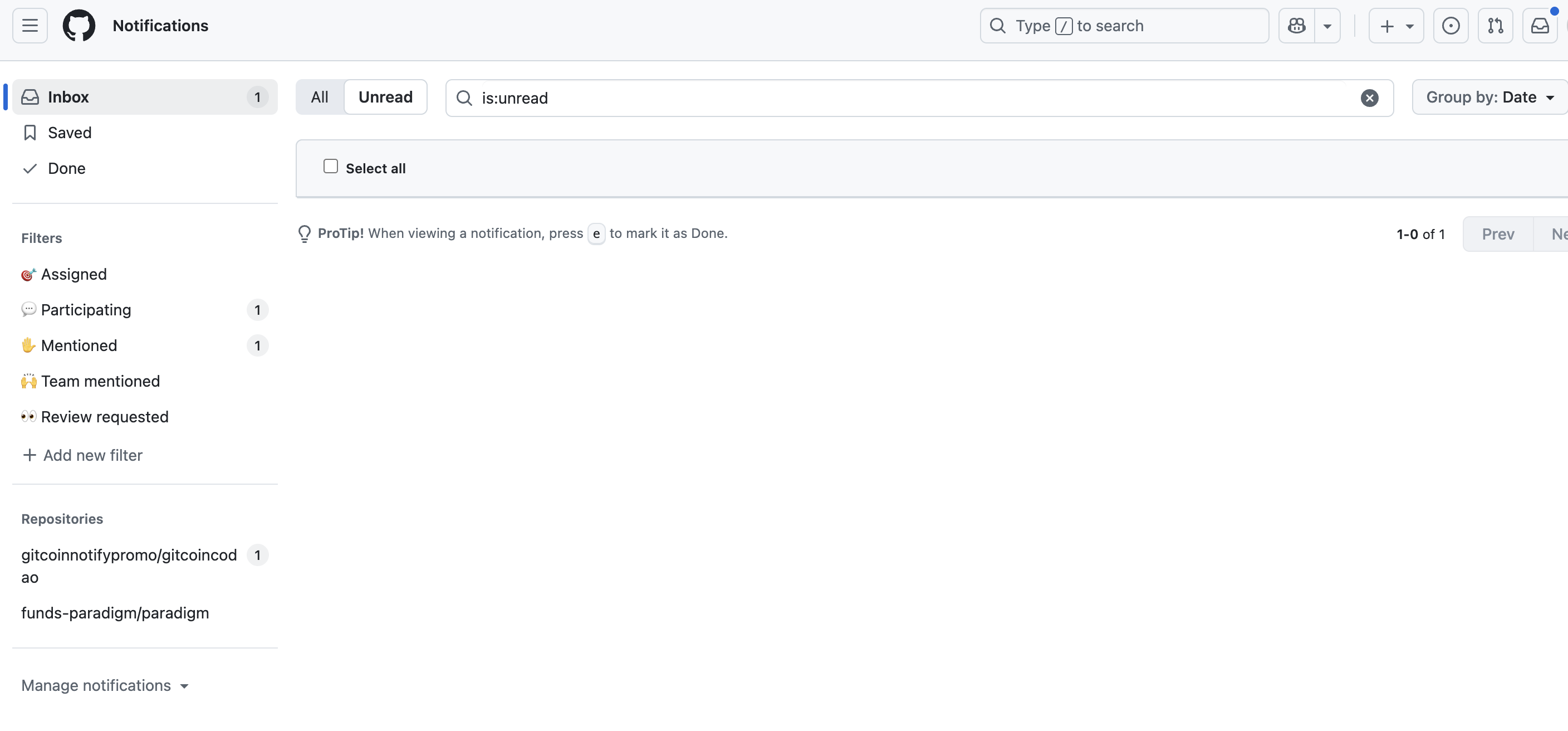Click the GitHub logo icon
This screenshot has height=731, width=1568.
pos(79,26)
